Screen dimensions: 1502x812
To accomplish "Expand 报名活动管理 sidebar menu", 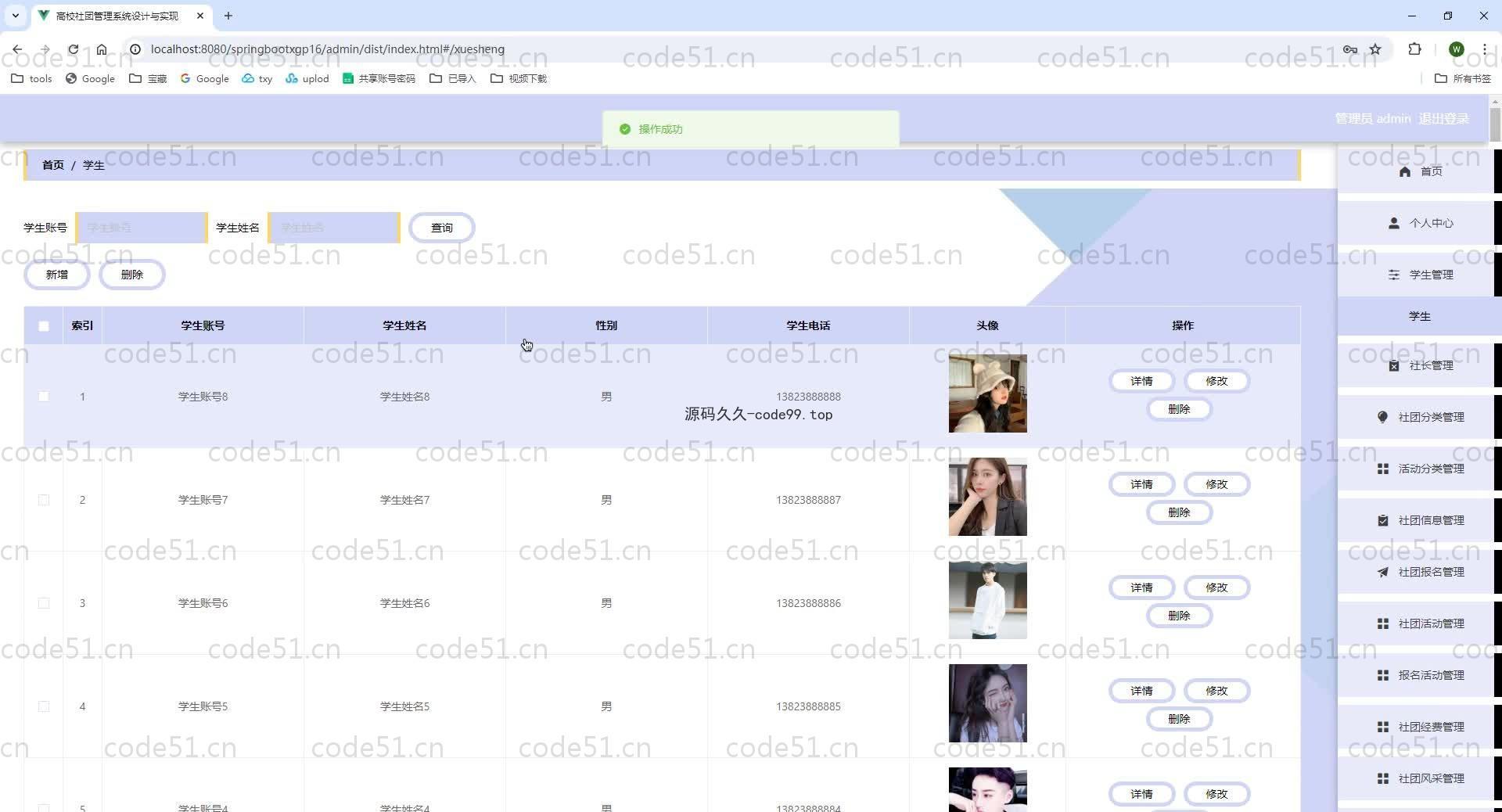I will 1419,675.
